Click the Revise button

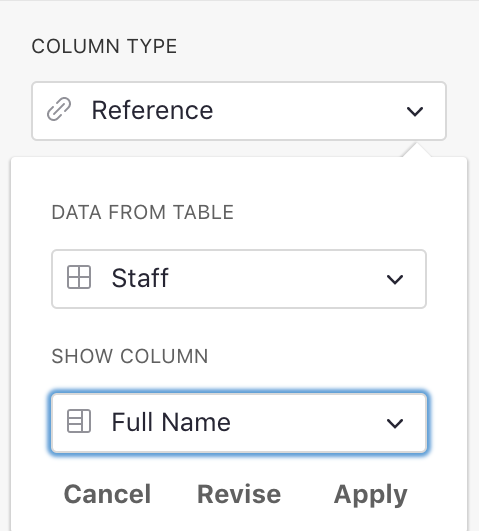[x=239, y=494]
